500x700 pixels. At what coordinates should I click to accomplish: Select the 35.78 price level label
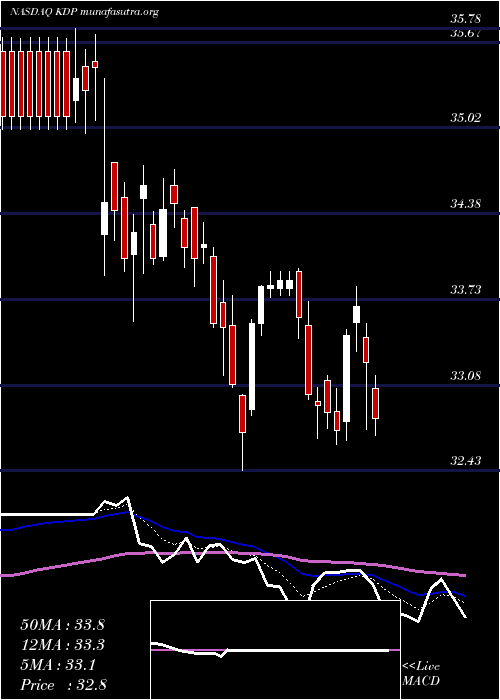tap(465, 19)
